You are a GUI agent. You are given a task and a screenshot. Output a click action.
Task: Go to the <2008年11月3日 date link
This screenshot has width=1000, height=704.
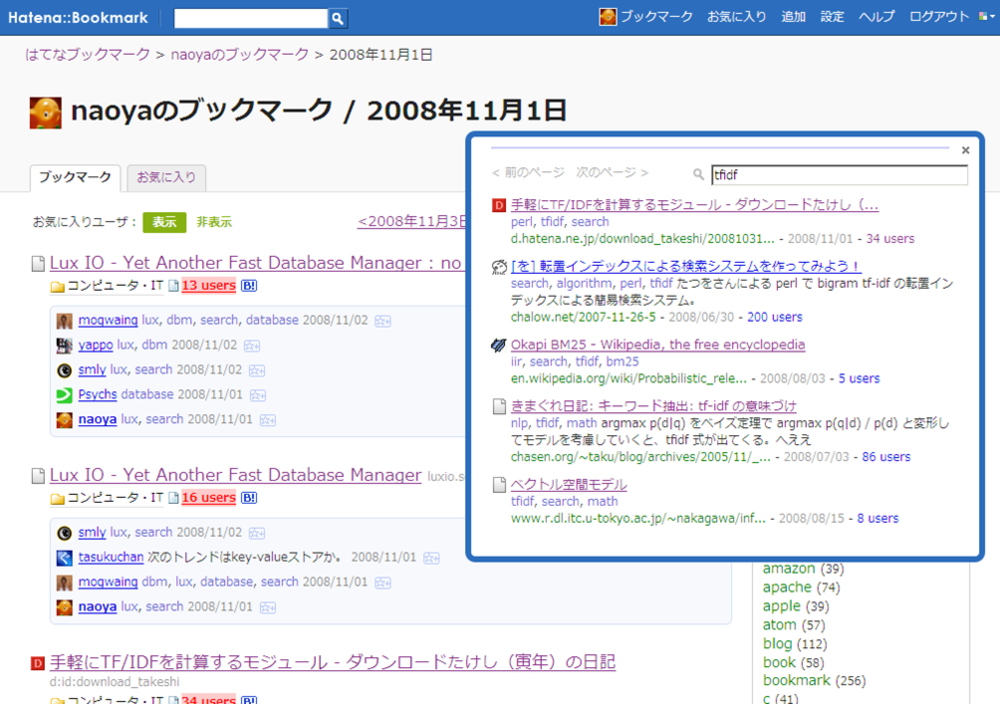pyautogui.click(x=412, y=221)
